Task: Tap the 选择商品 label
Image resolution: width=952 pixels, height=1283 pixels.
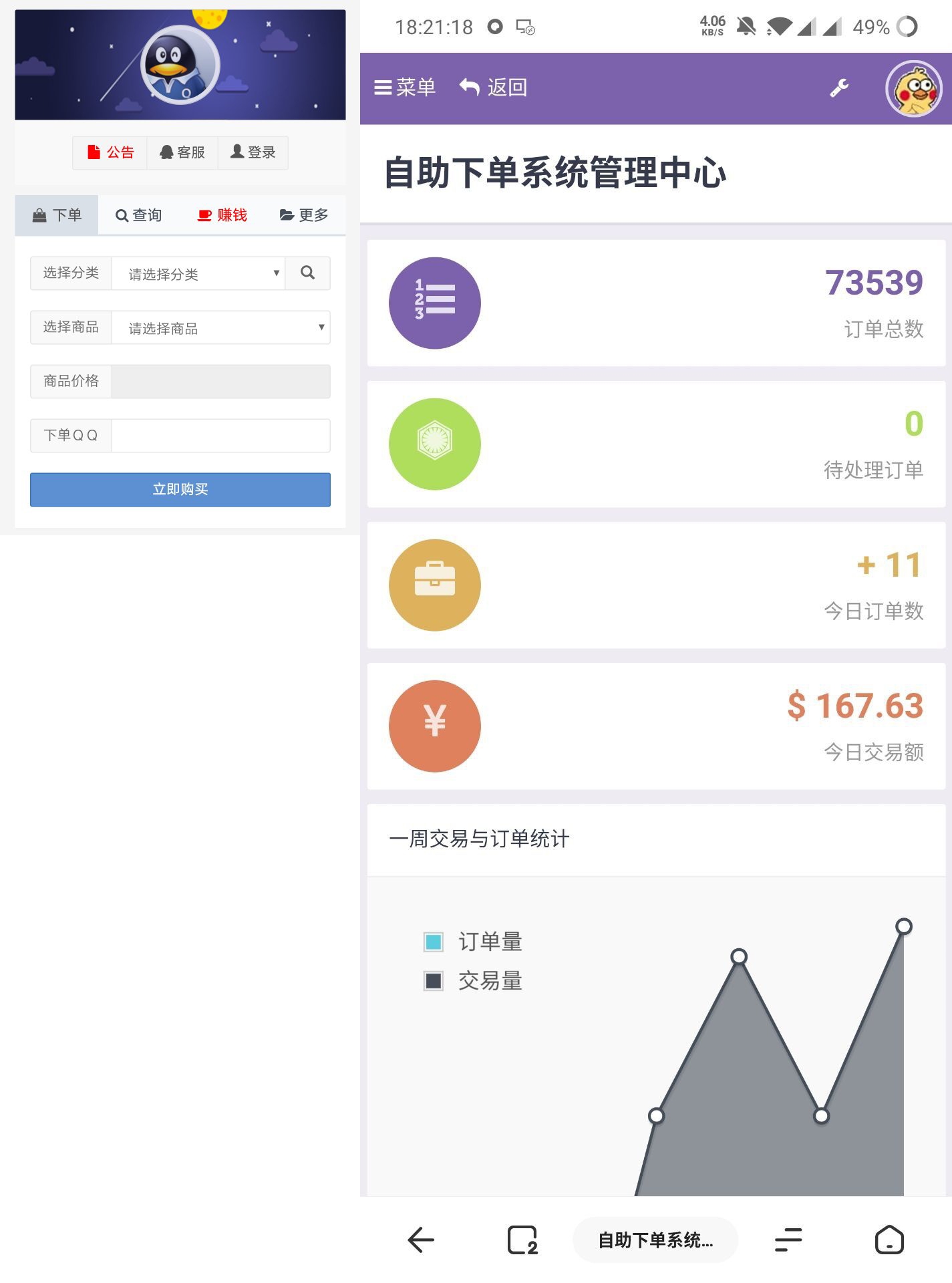Action: [71, 327]
